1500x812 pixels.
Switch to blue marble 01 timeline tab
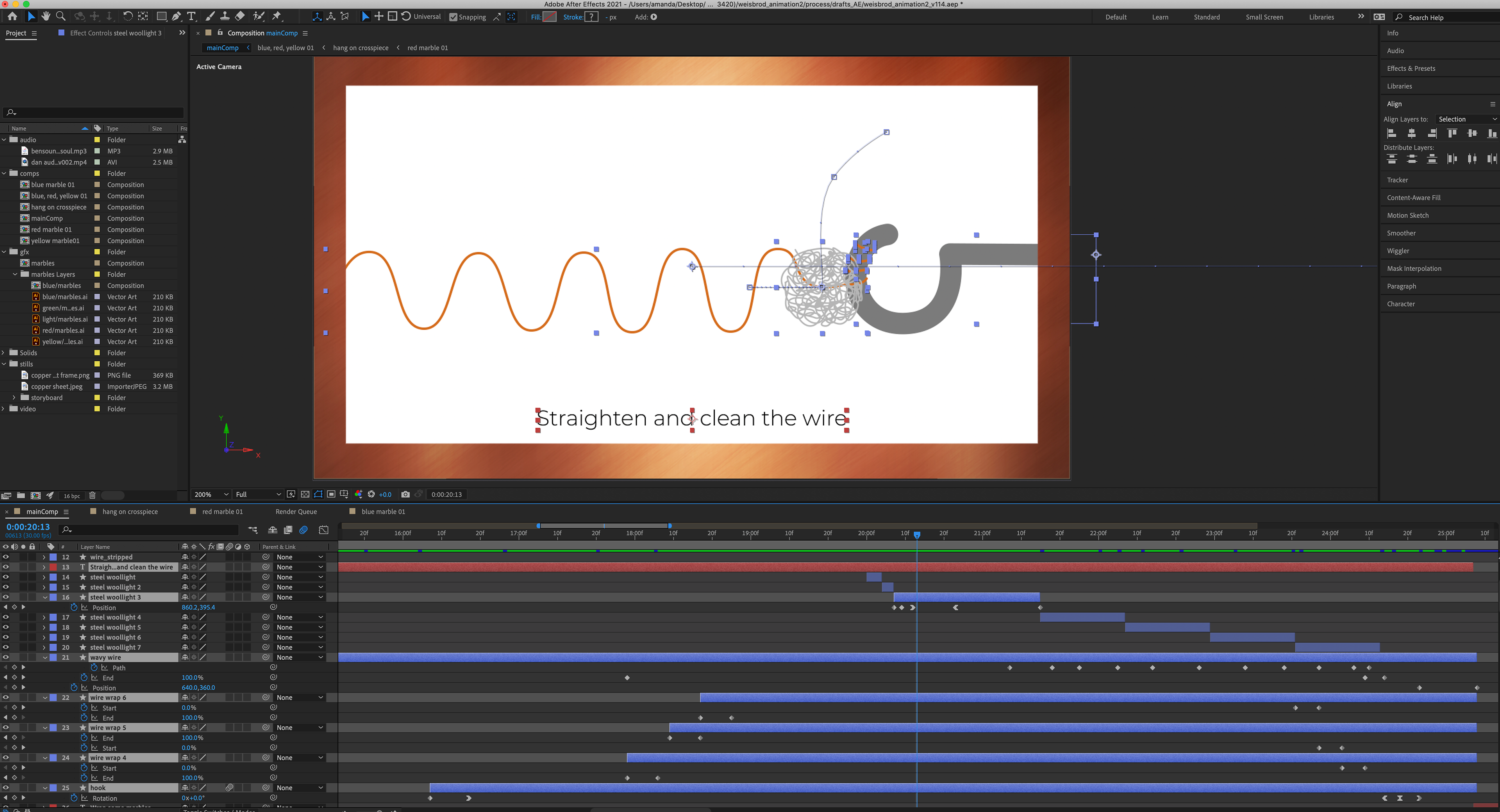point(383,512)
